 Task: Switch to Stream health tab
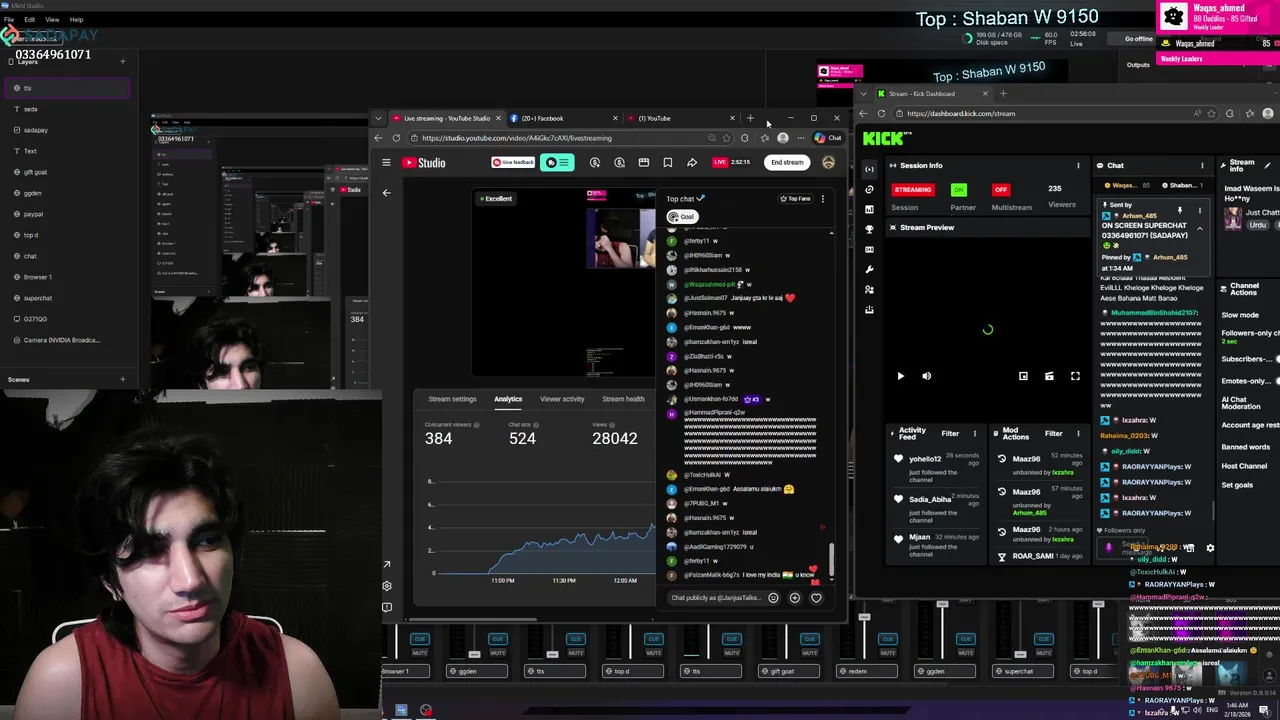pos(623,399)
